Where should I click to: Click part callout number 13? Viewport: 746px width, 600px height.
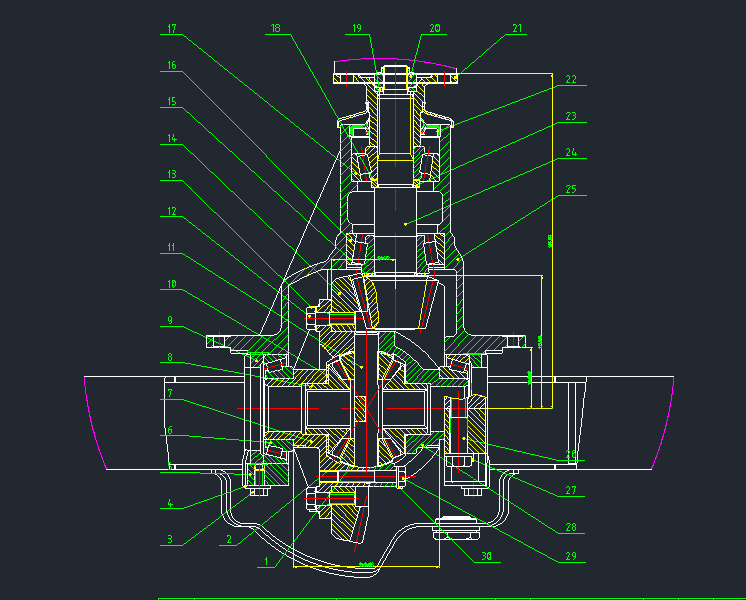pos(172,174)
